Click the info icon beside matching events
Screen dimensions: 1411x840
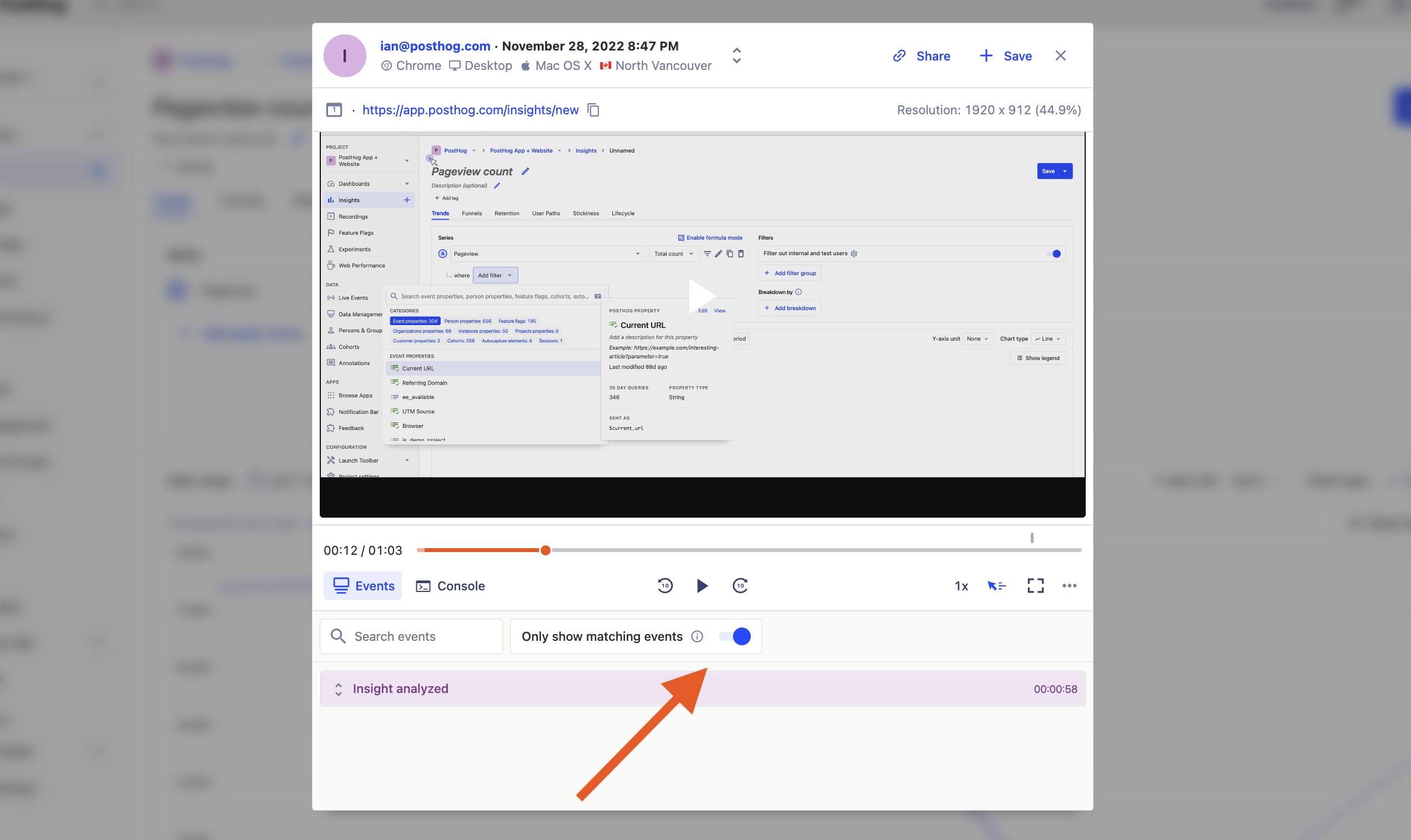pos(697,636)
